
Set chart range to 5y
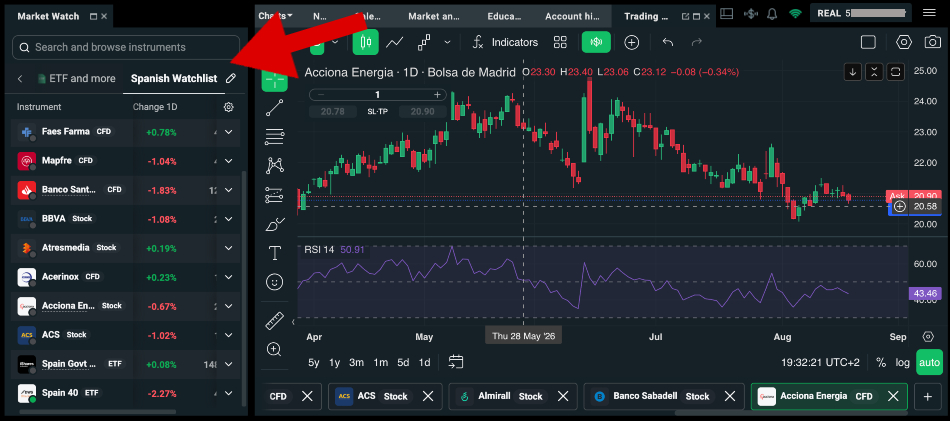(313, 362)
